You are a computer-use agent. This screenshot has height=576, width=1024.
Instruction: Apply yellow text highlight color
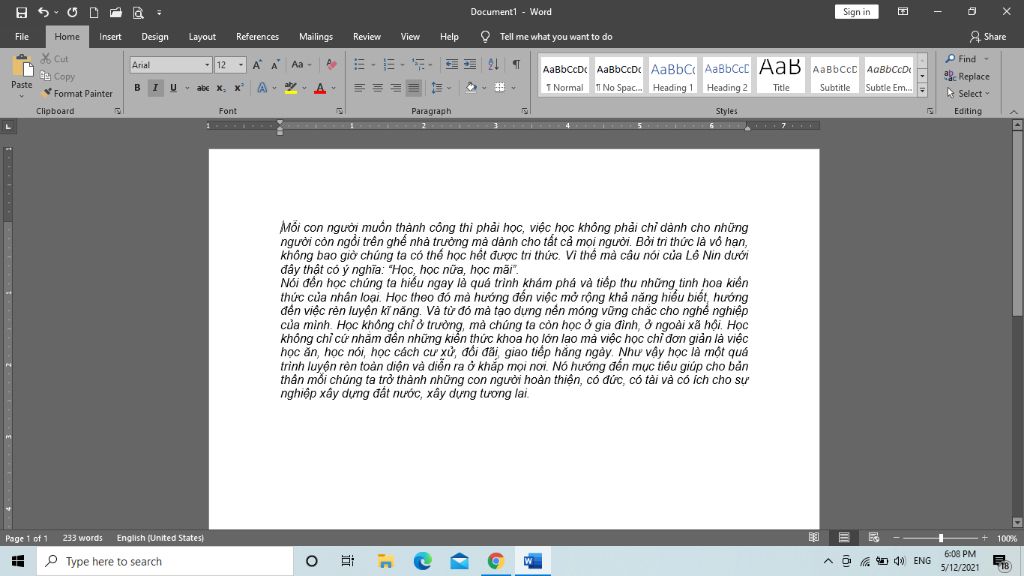pyautogui.click(x=291, y=88)
